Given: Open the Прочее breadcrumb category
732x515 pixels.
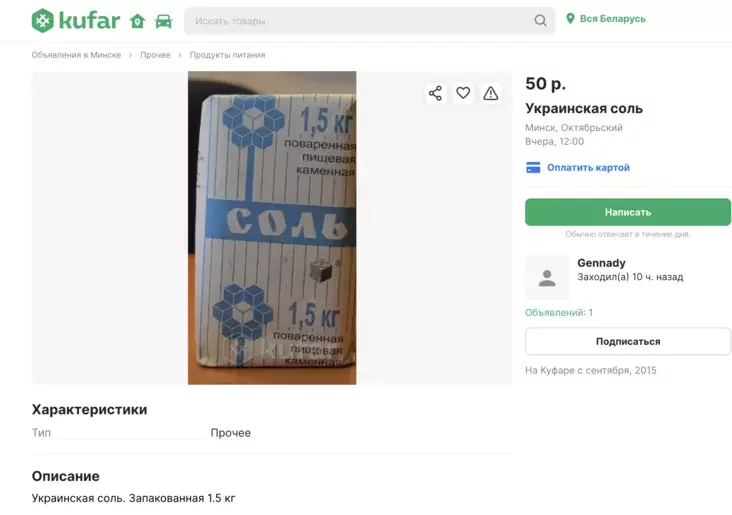Looking at the screenshot, I should [x=155, y=55].
